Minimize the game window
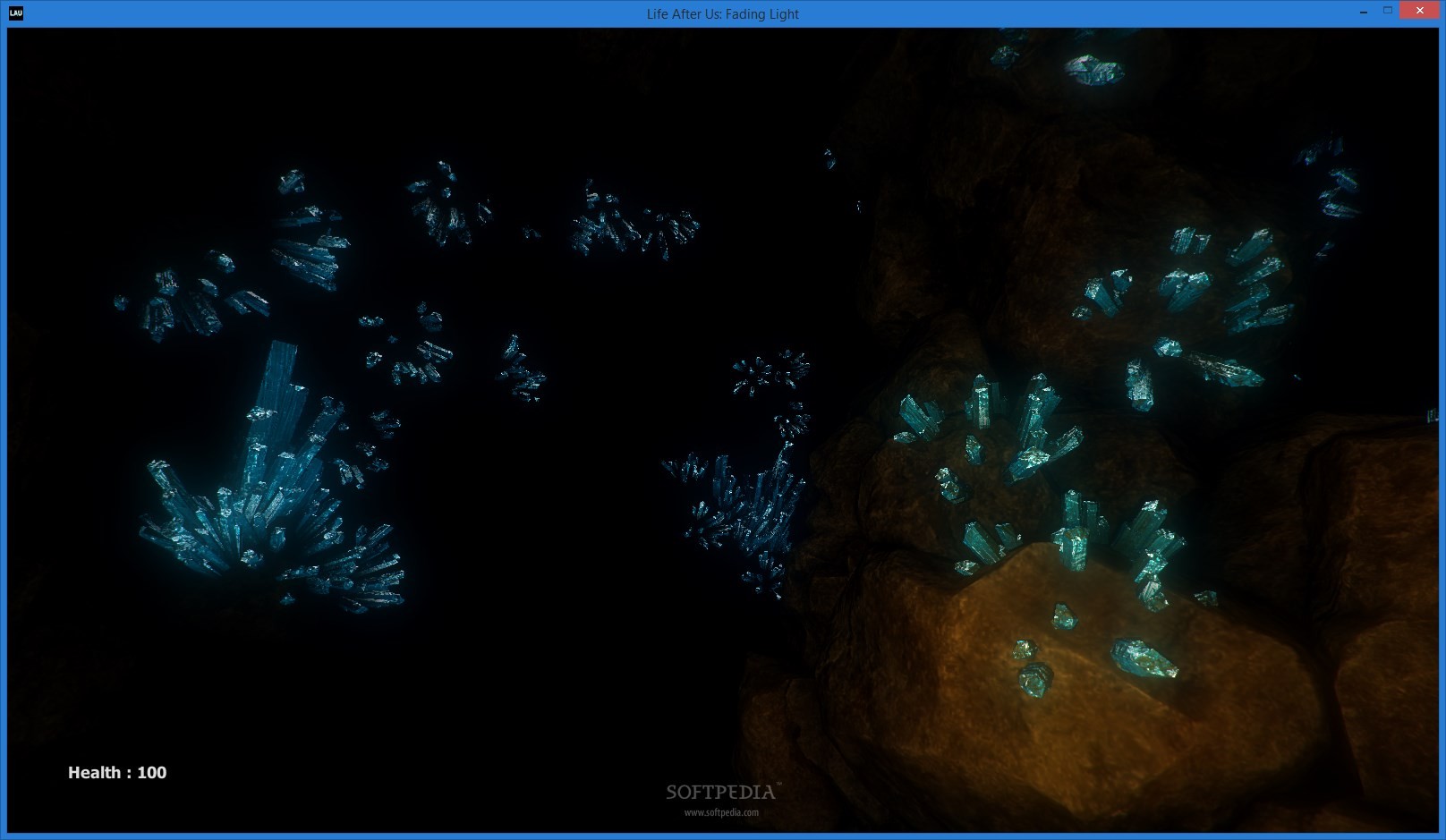 click(x=1363, y=12)
